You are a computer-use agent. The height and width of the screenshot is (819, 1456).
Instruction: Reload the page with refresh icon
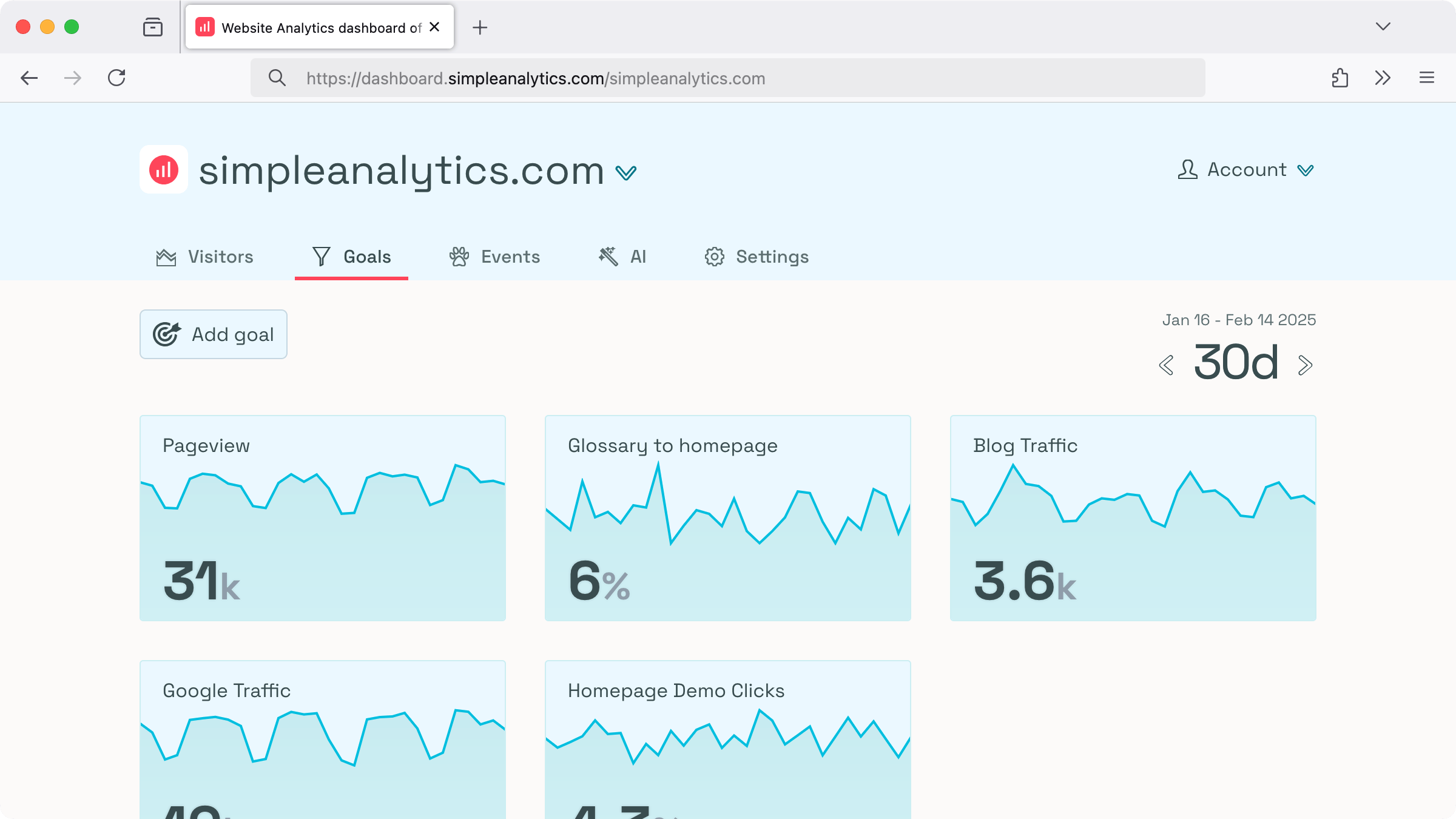click(x=116, y=78)
